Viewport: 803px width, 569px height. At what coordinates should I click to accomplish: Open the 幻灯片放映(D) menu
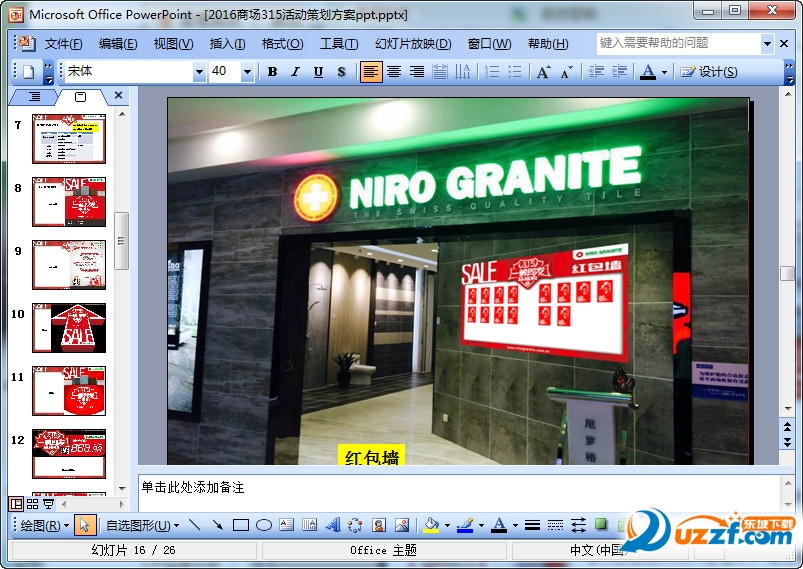coord(413,44)
